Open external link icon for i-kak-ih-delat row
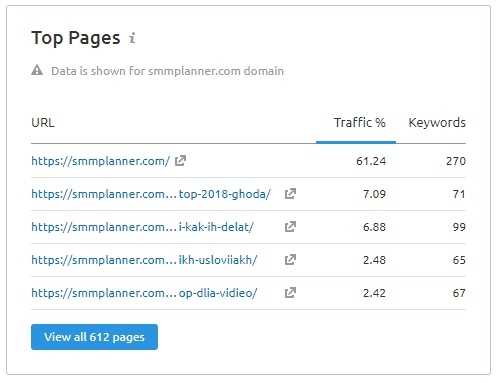The width and height of the screenshot is (501, 383). click(x=290, y=227)
